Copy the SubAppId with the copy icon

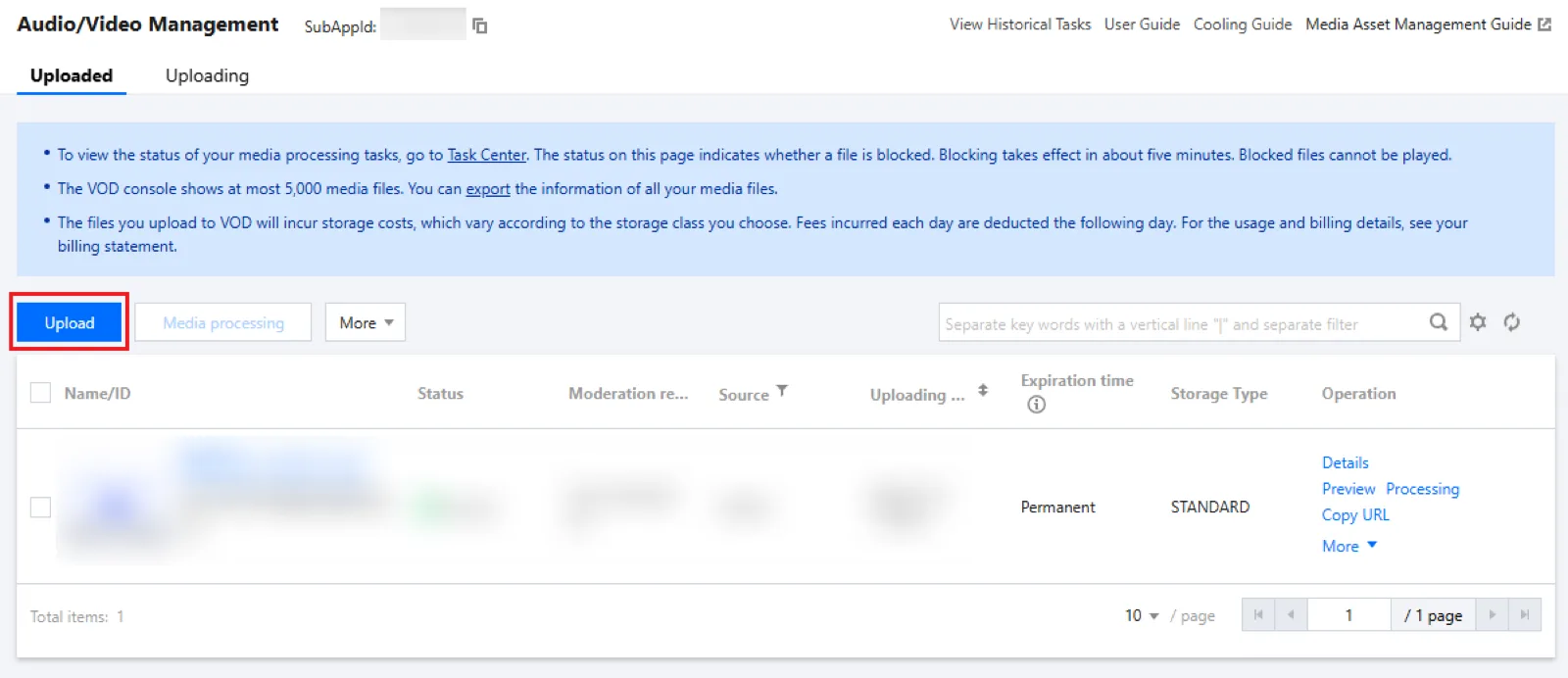pyautogui.click(x=479, y=26)
